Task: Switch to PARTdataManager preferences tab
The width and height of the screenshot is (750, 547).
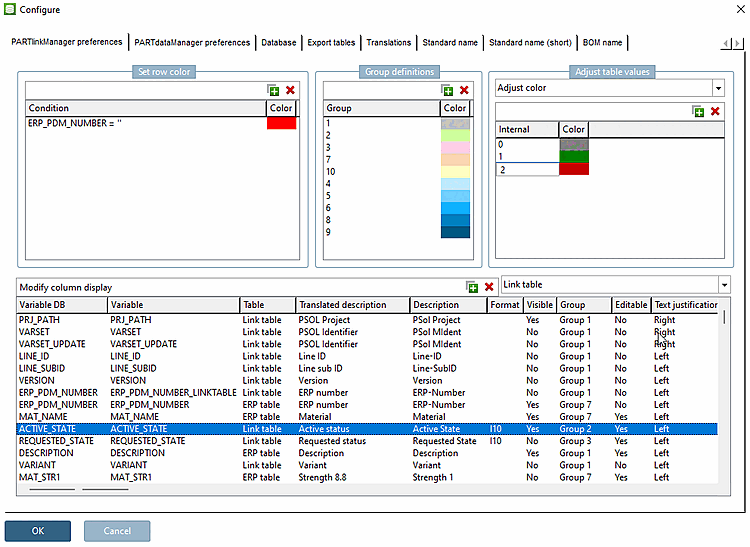Action: click(x=192, y=43)
